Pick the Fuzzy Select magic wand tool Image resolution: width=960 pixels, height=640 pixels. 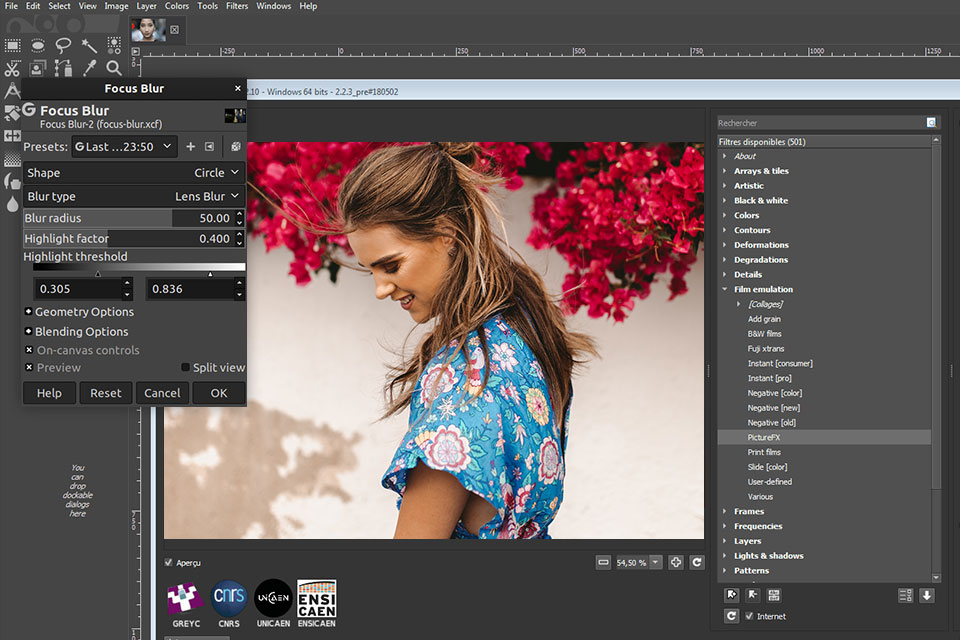[x=89, y=45]
